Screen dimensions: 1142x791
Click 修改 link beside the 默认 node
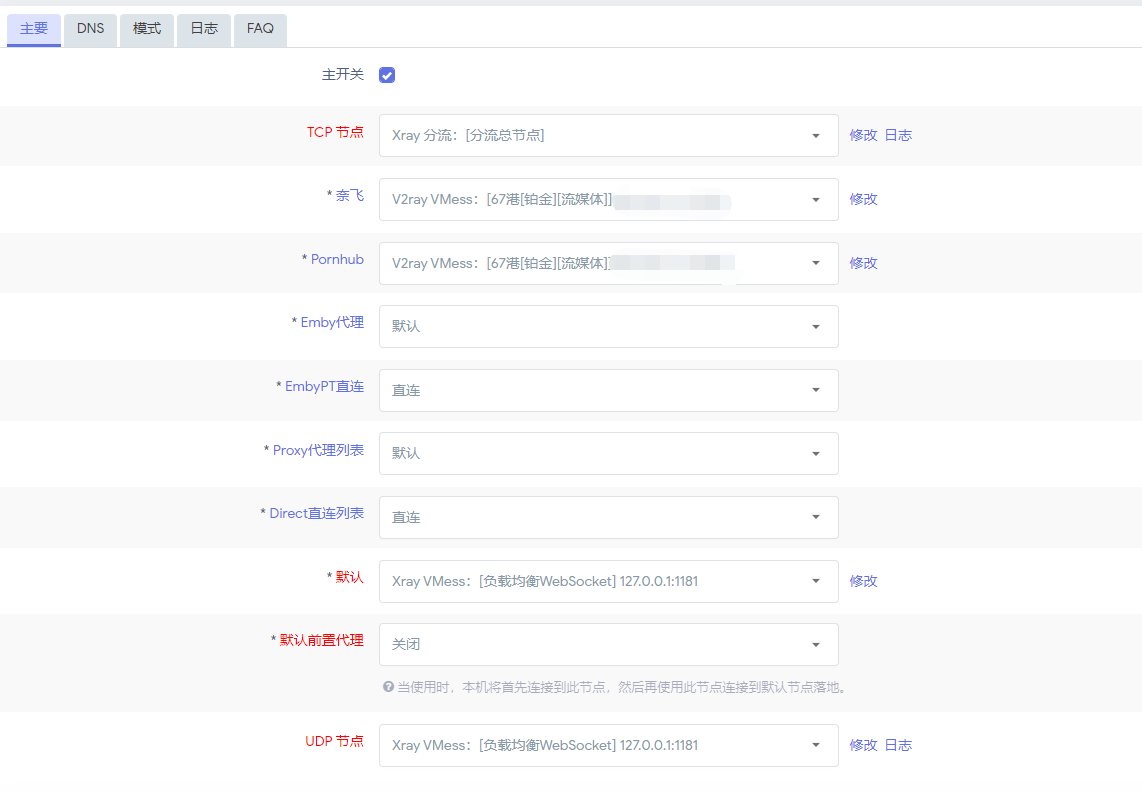tap(863, 581)
